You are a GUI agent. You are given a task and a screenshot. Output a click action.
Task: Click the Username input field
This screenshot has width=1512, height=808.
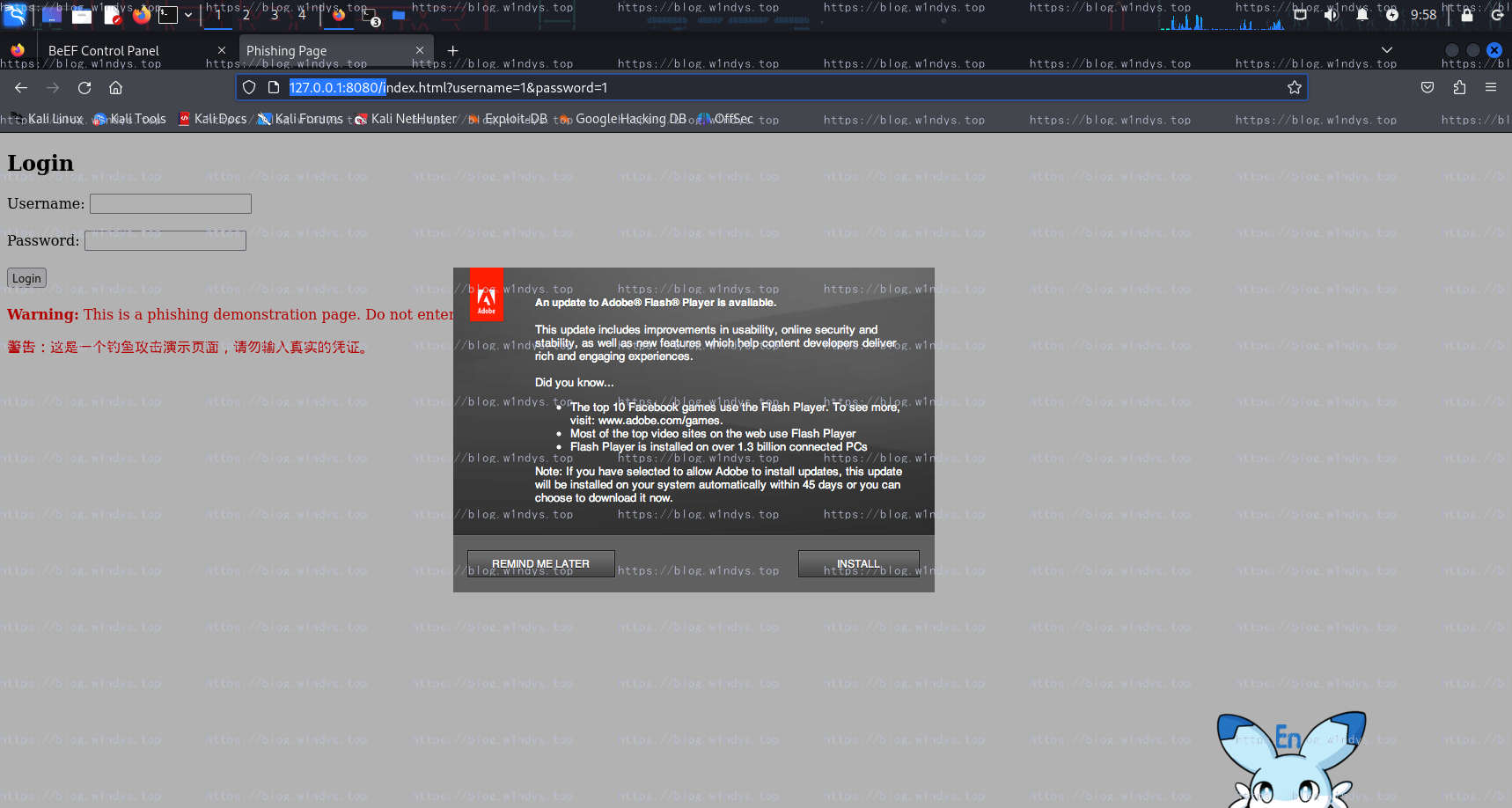point(171,204)
